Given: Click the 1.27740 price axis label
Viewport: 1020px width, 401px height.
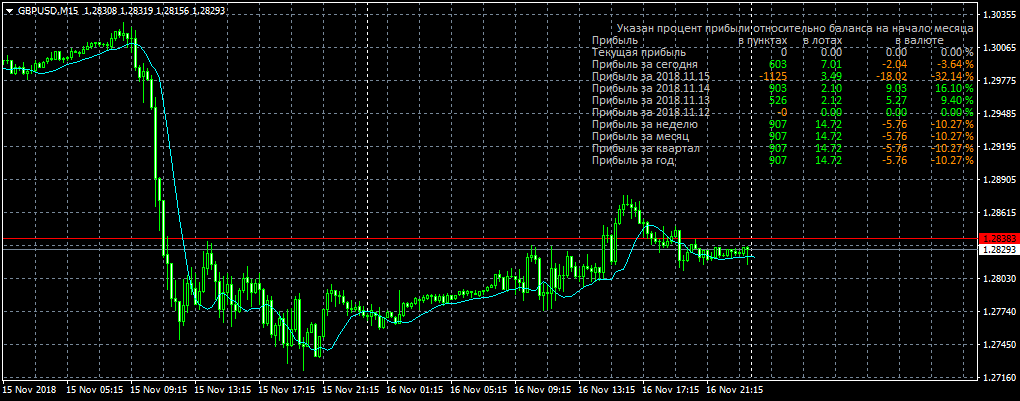Looking at the screenshot, I should [999, 312].
